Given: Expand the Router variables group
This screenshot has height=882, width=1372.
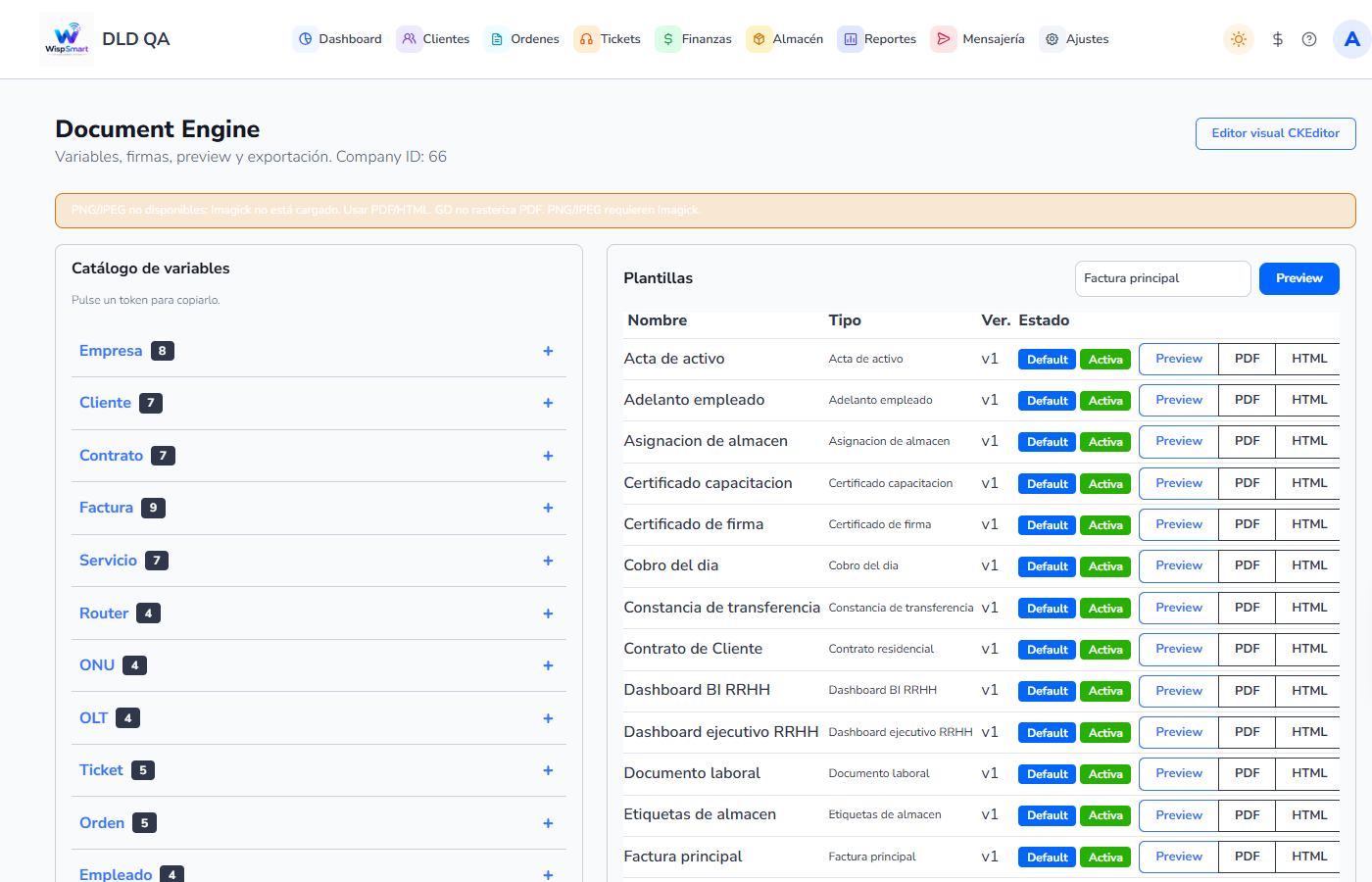Looking at the screenshot, I should pos(318,613).
